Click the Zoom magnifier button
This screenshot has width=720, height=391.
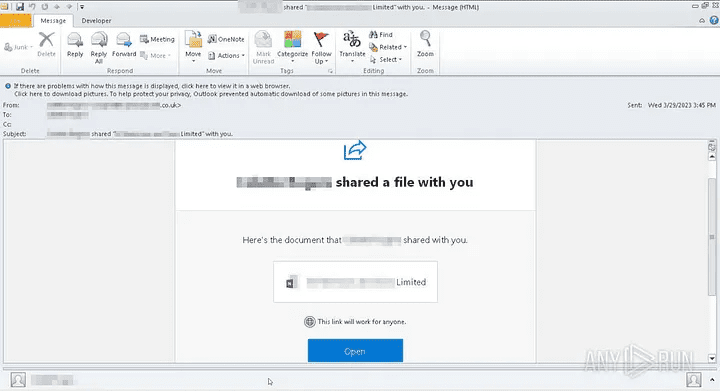click(425, 44)
